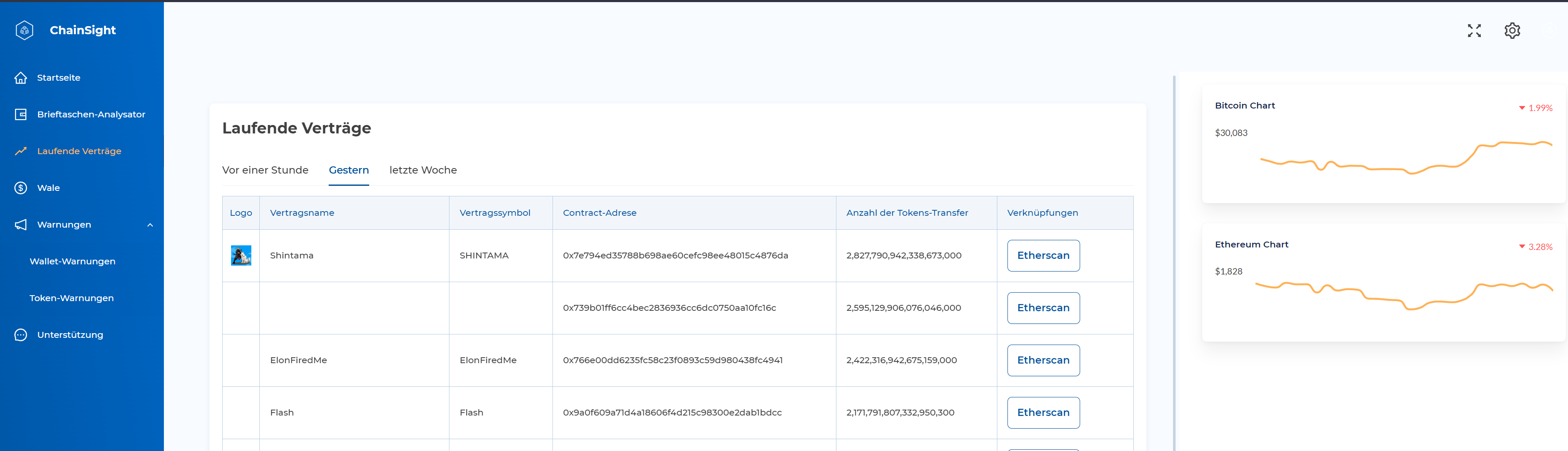The width and height of the screenshot is (1568, 451).
Task: Toggle fullscreen mode icon
Action: (1474, 30)
